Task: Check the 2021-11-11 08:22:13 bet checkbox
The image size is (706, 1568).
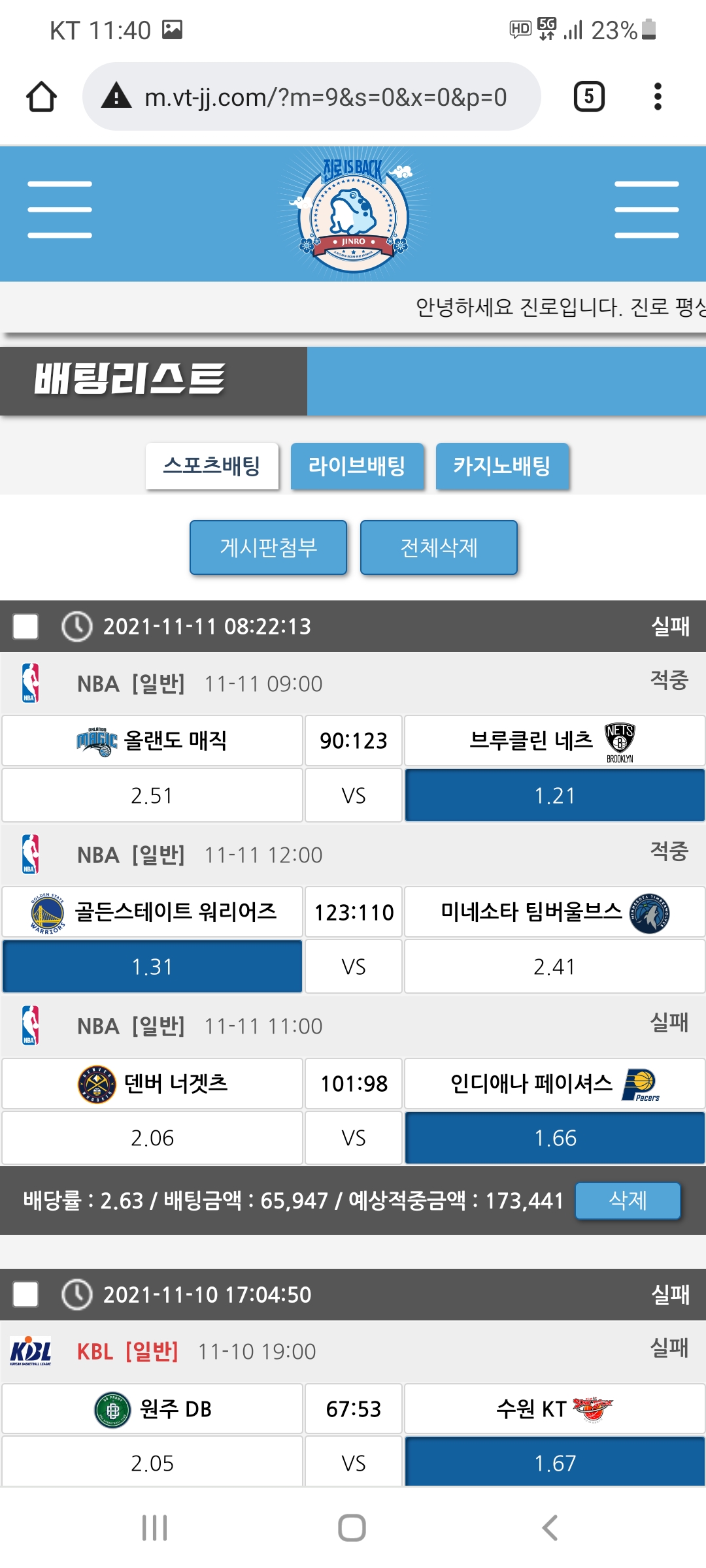Action: 25,627
